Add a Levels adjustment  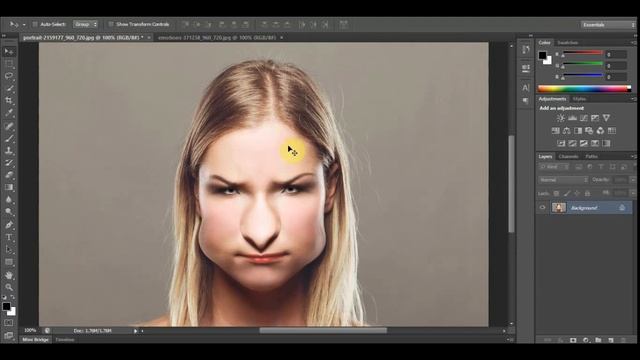click(x=572, y=118)
